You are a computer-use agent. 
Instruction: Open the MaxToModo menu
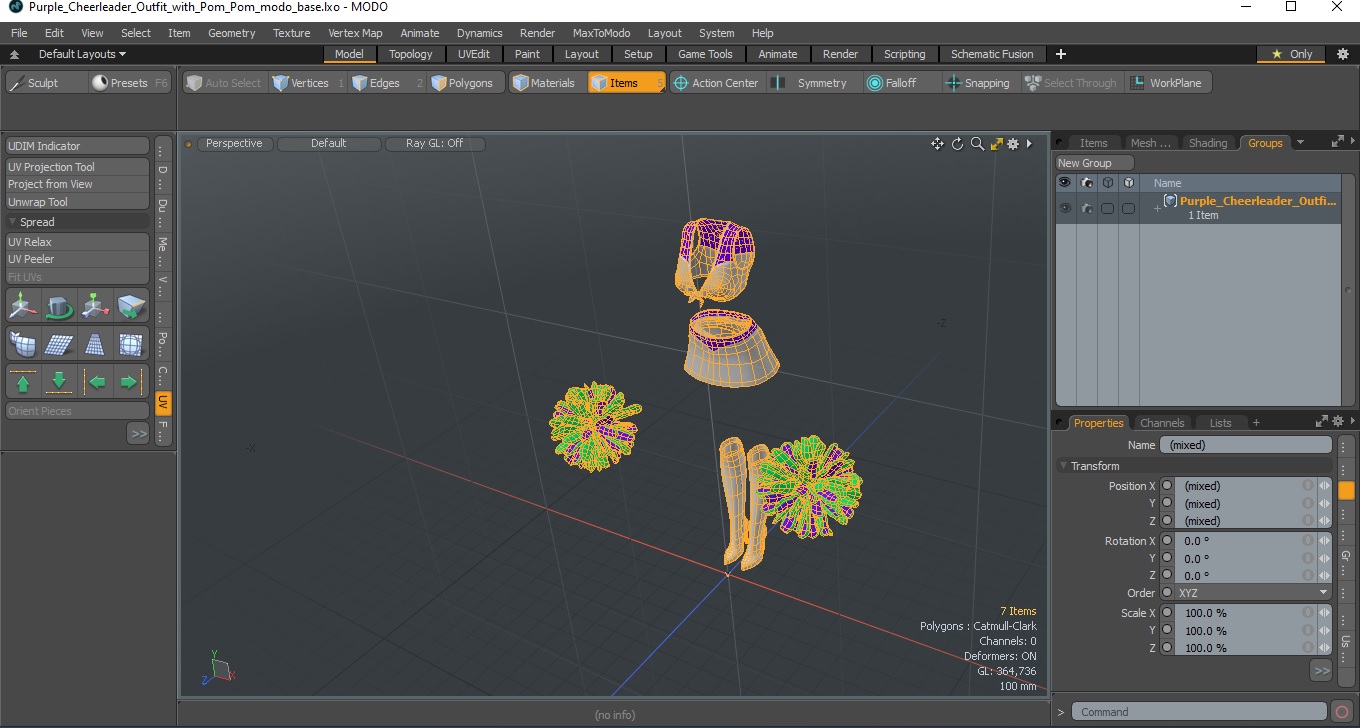pos(601,33)
